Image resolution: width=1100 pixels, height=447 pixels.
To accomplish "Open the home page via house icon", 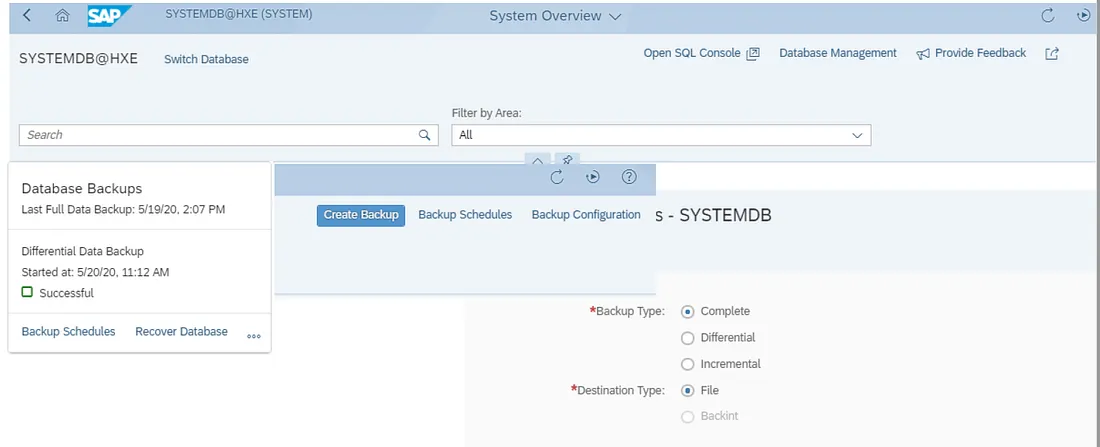I will [x=62, y=15].
